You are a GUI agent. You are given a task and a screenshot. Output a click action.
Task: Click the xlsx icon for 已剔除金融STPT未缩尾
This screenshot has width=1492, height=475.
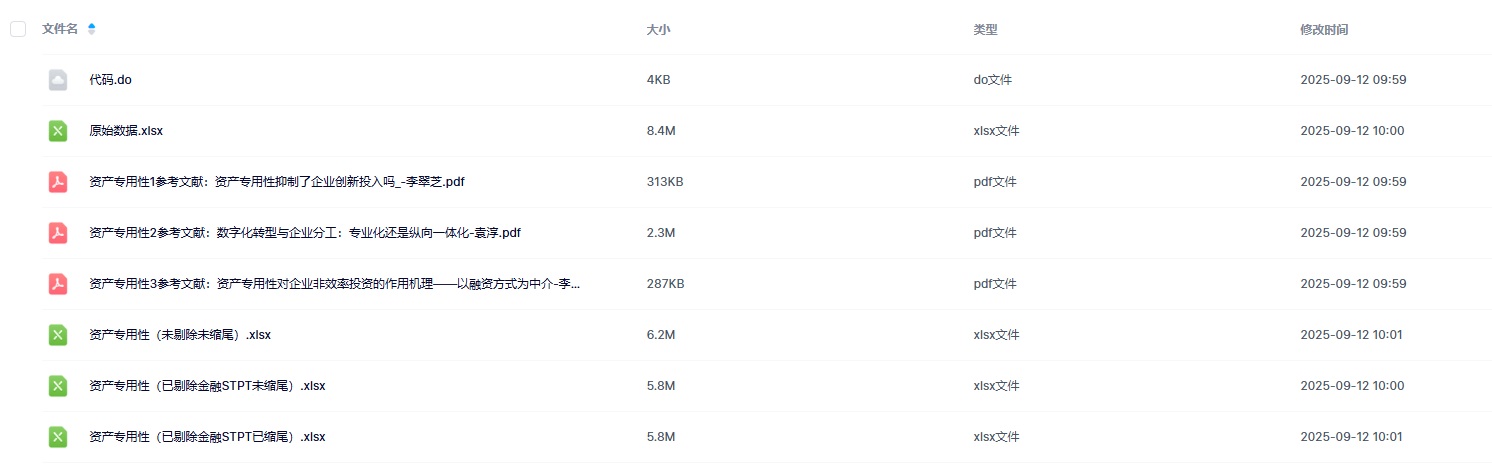pyautogui.click(x=58, y=386)
